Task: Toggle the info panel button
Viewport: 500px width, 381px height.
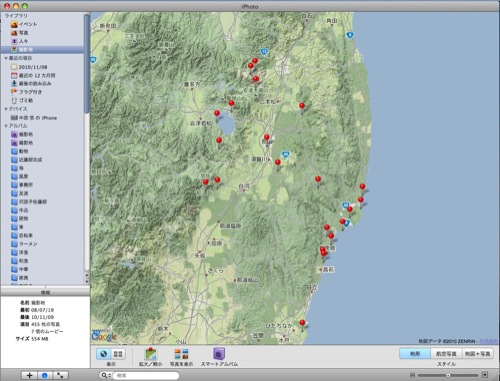Action: pyautogui.click(x=45, y=375)
